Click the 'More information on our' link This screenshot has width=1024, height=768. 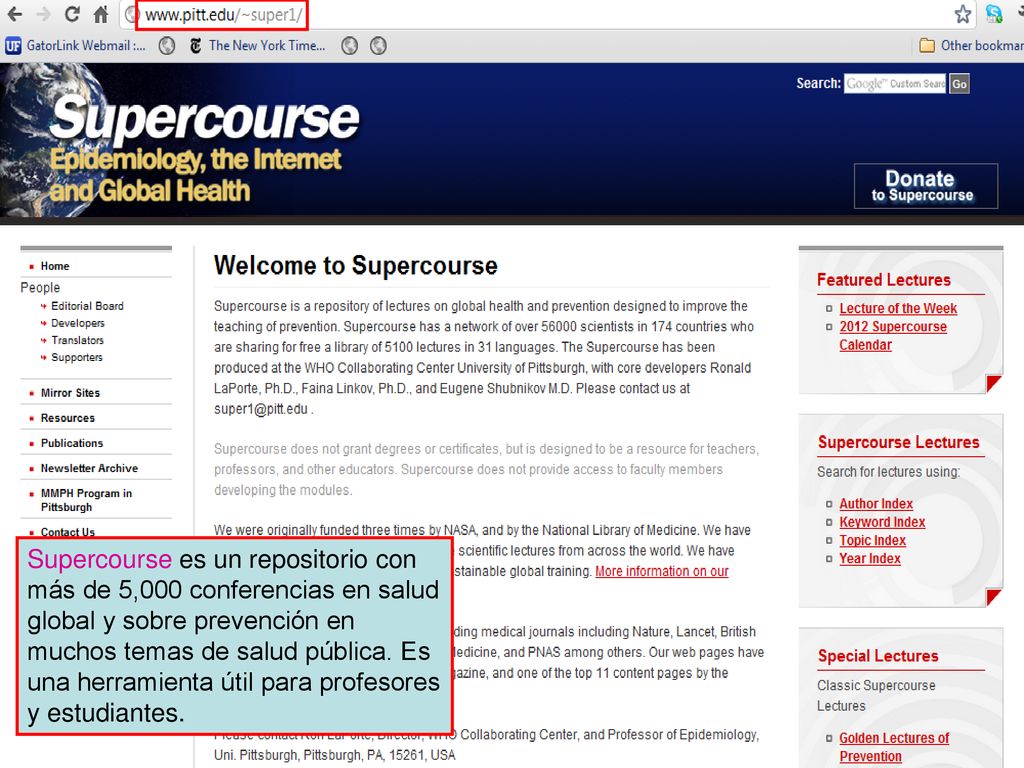662,571
